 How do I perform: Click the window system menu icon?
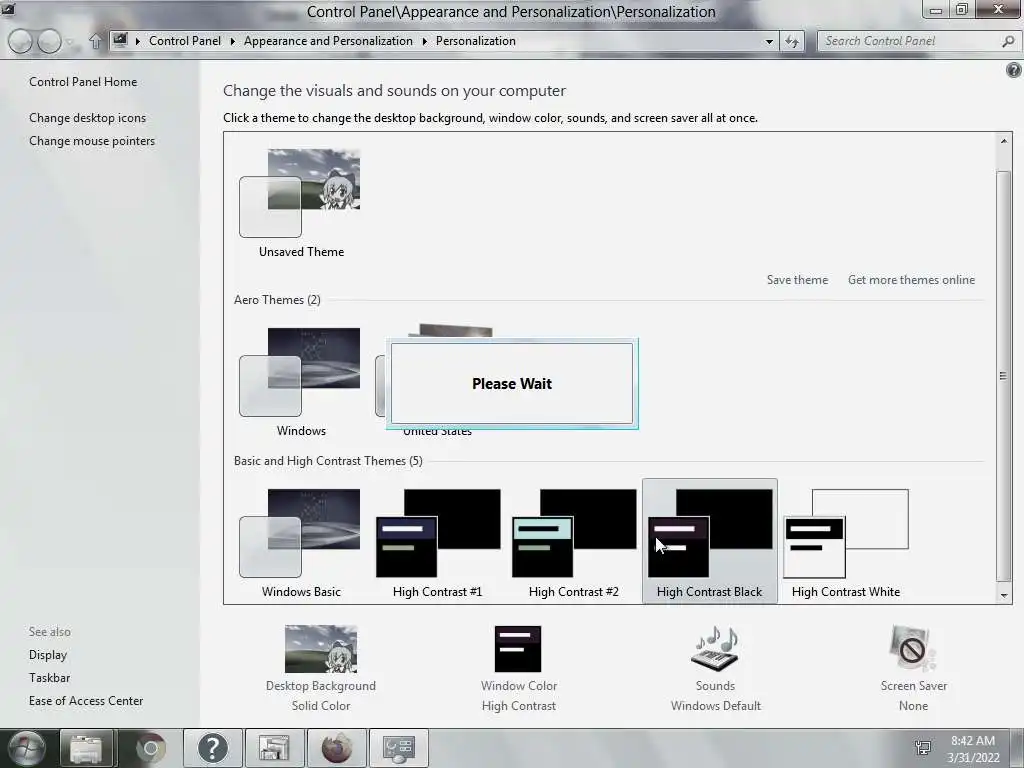pyautogui.click(x=8, y=8)
